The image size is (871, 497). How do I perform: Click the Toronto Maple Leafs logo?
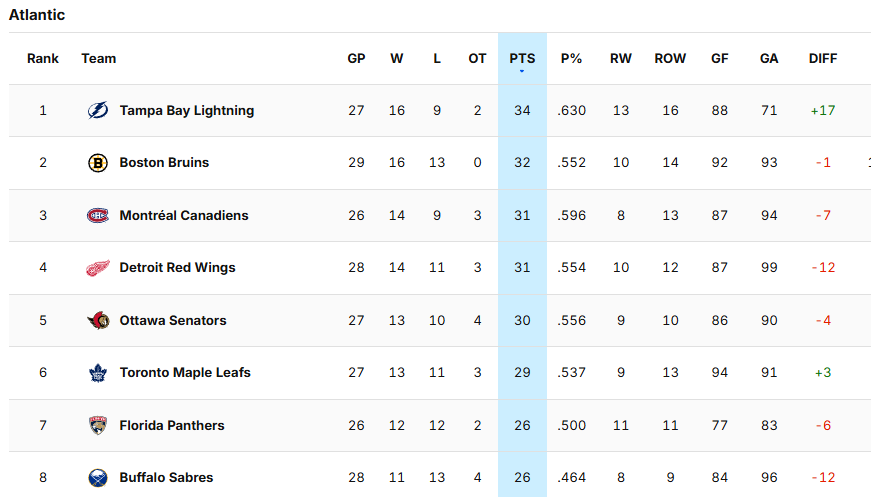[x=98, y=373]
